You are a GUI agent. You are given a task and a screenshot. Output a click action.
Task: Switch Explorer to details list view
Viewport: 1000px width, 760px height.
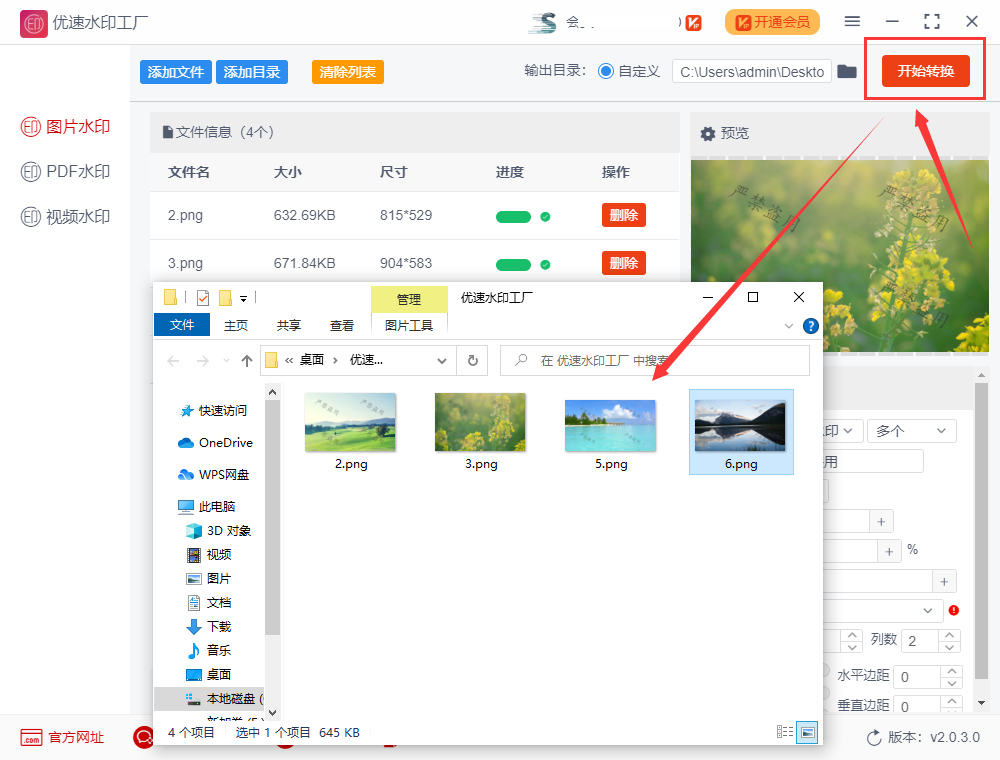pyautogui.click(x=785, y=732)
